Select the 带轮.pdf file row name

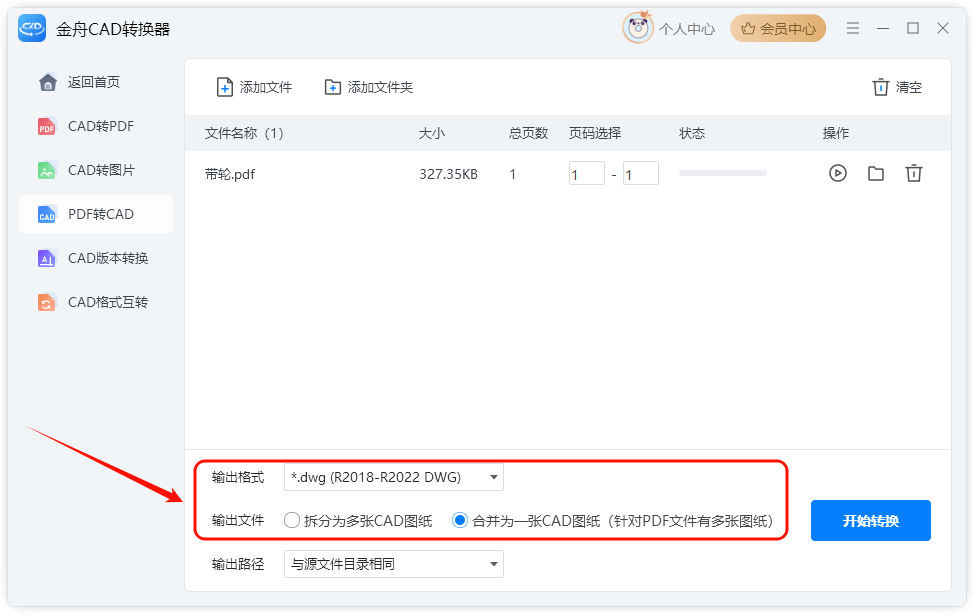pyautogui.click(x=230, y=175)
